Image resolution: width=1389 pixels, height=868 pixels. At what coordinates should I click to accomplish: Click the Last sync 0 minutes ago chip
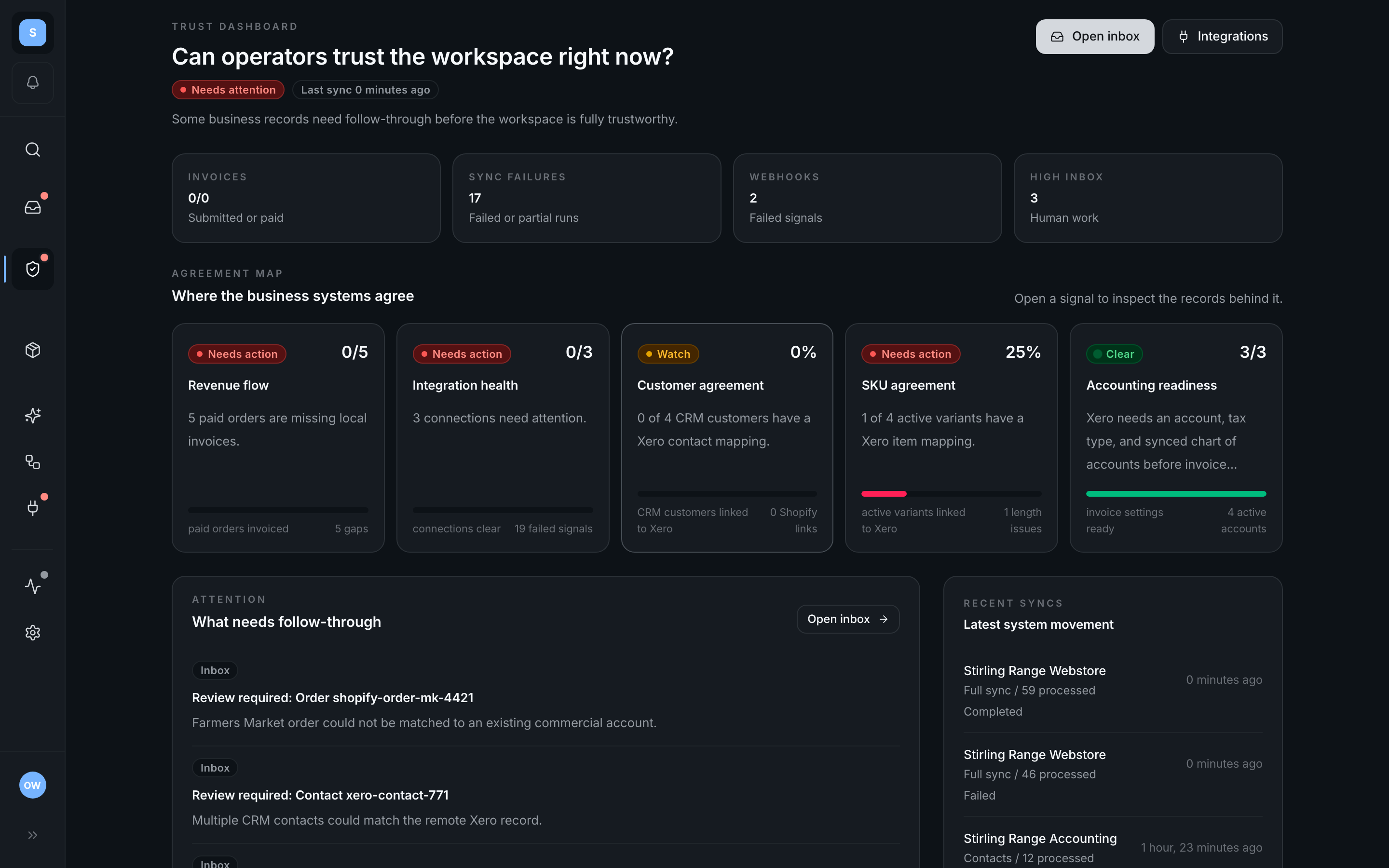point(365,90)
